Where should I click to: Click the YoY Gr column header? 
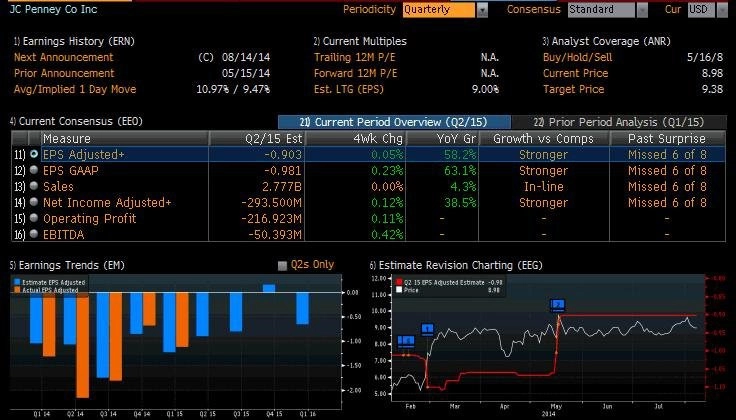click(442, 138)
